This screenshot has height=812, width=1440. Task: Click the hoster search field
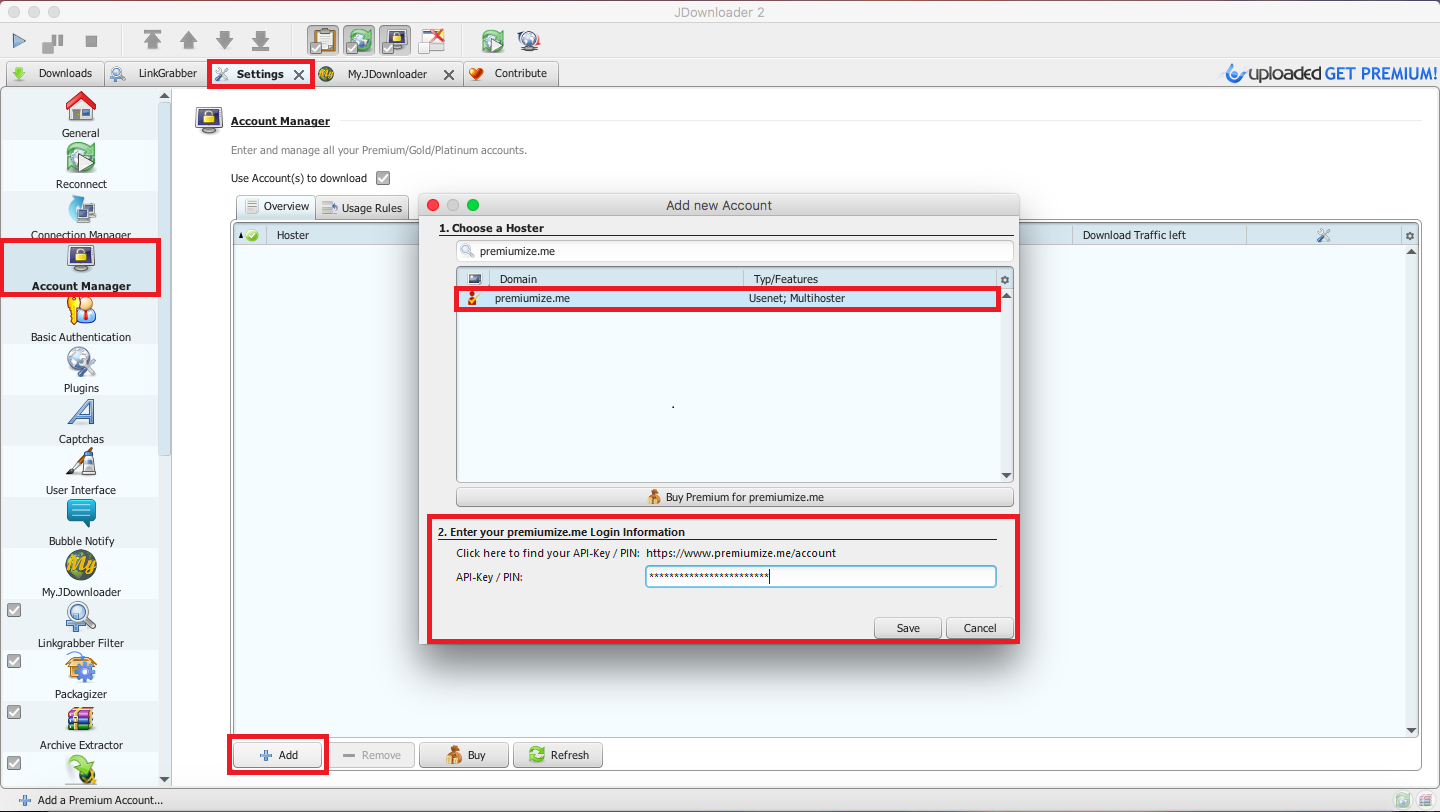(x=735, y=251)
